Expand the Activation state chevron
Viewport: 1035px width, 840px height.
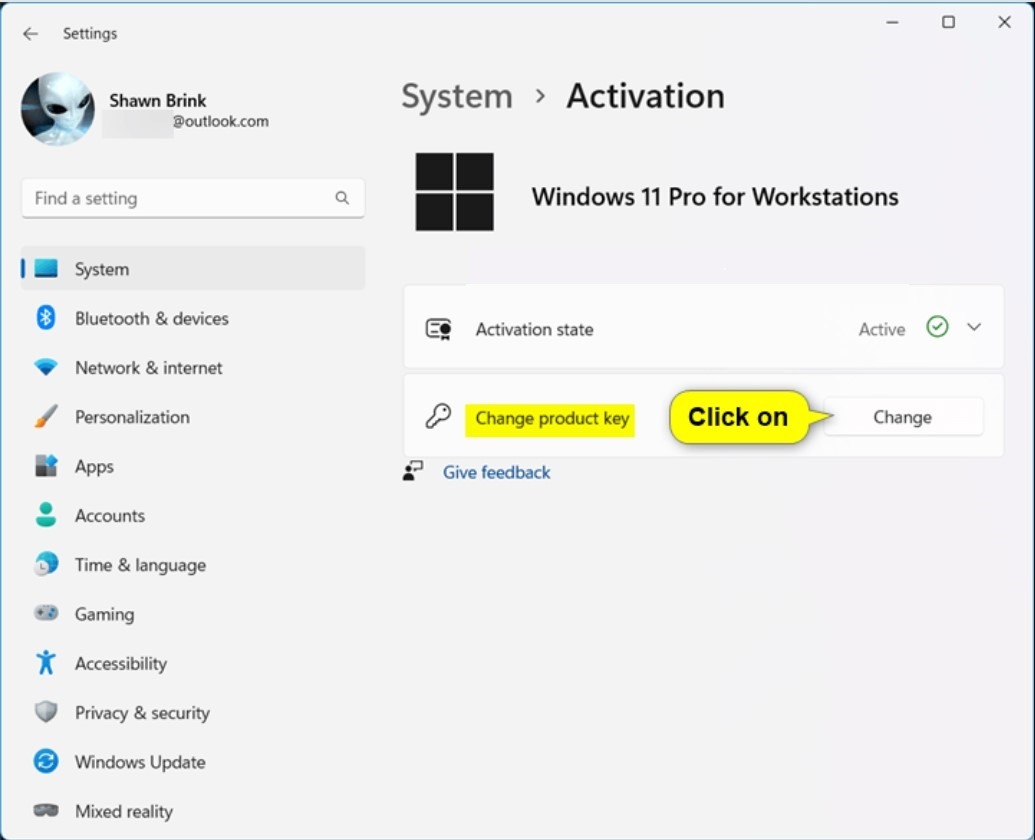(x=974, y=328)
